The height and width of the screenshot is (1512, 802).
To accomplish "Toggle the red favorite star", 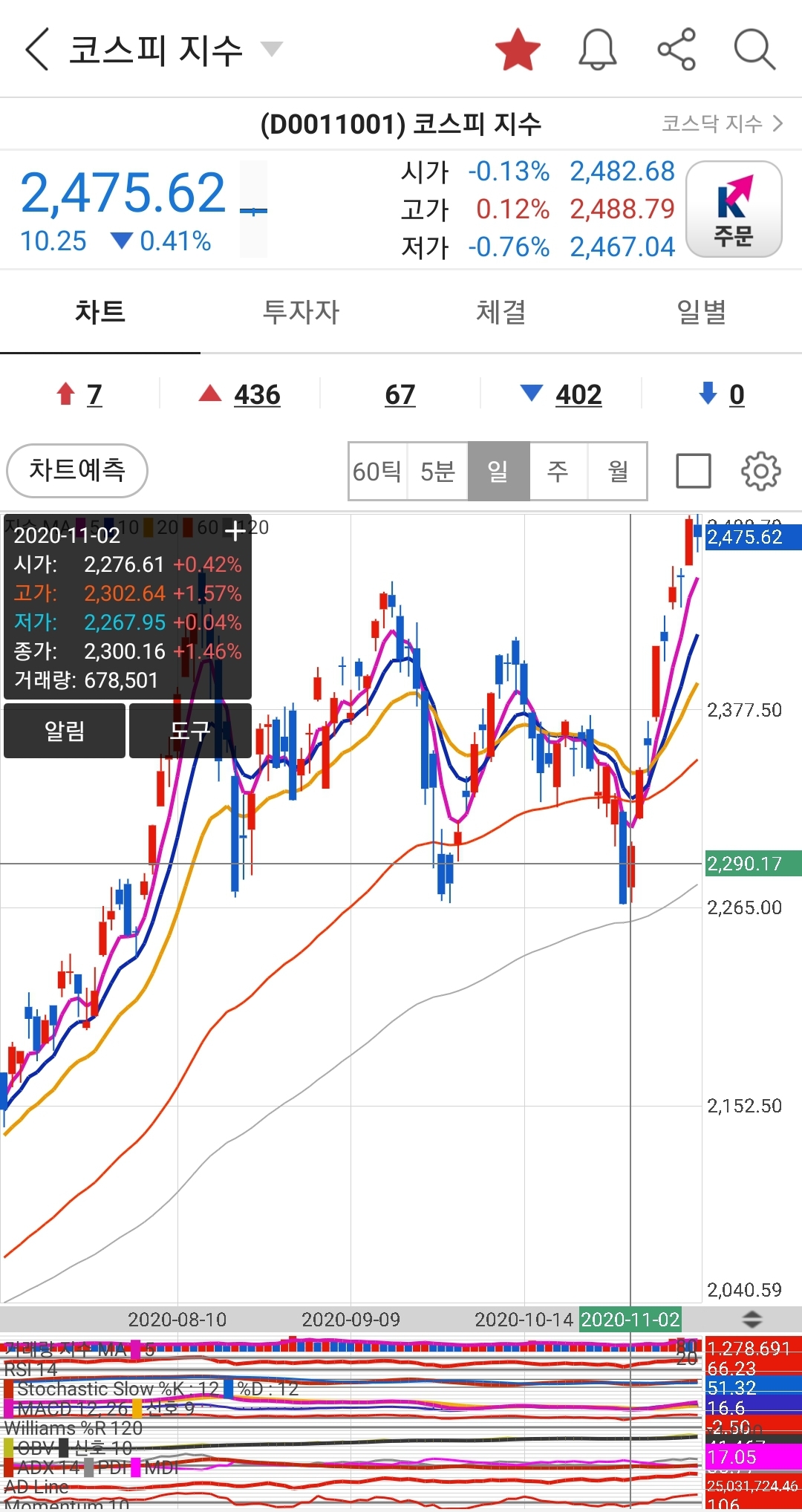I will 518,50.
